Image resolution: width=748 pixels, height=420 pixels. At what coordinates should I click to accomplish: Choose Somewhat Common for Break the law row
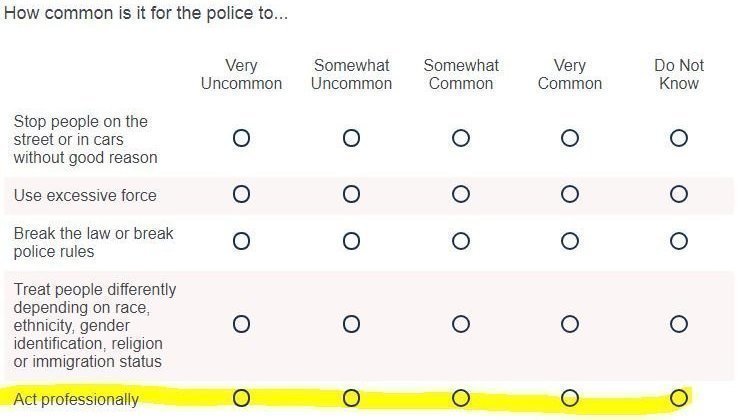click(461, 241)
